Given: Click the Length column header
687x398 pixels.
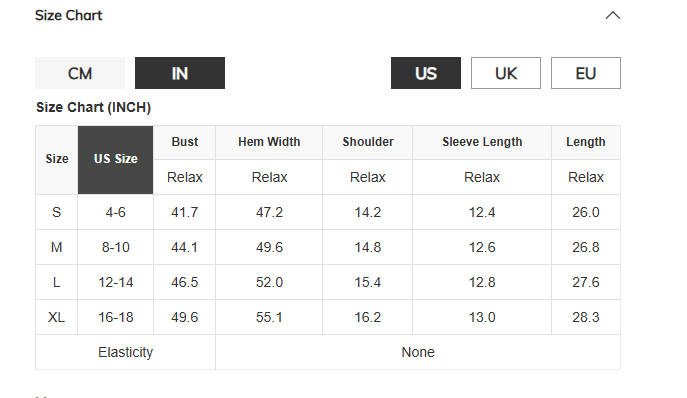Looking at the screenshot, I should coord(586,142).
